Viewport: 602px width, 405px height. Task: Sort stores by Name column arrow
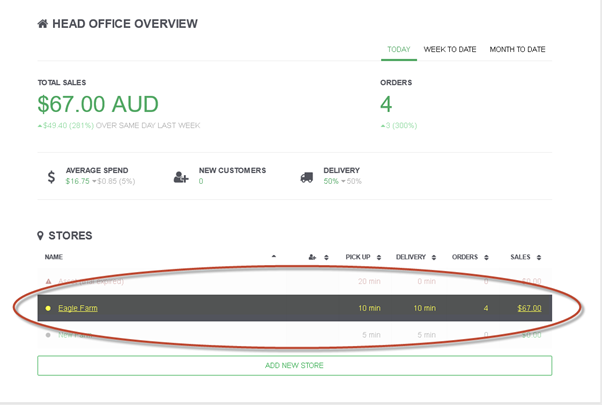click(274, 257)
